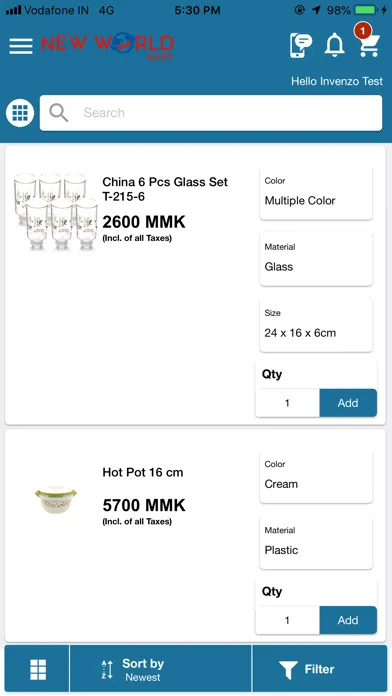Open the hamburger menu
392x696 pixels.
point(21,46)
